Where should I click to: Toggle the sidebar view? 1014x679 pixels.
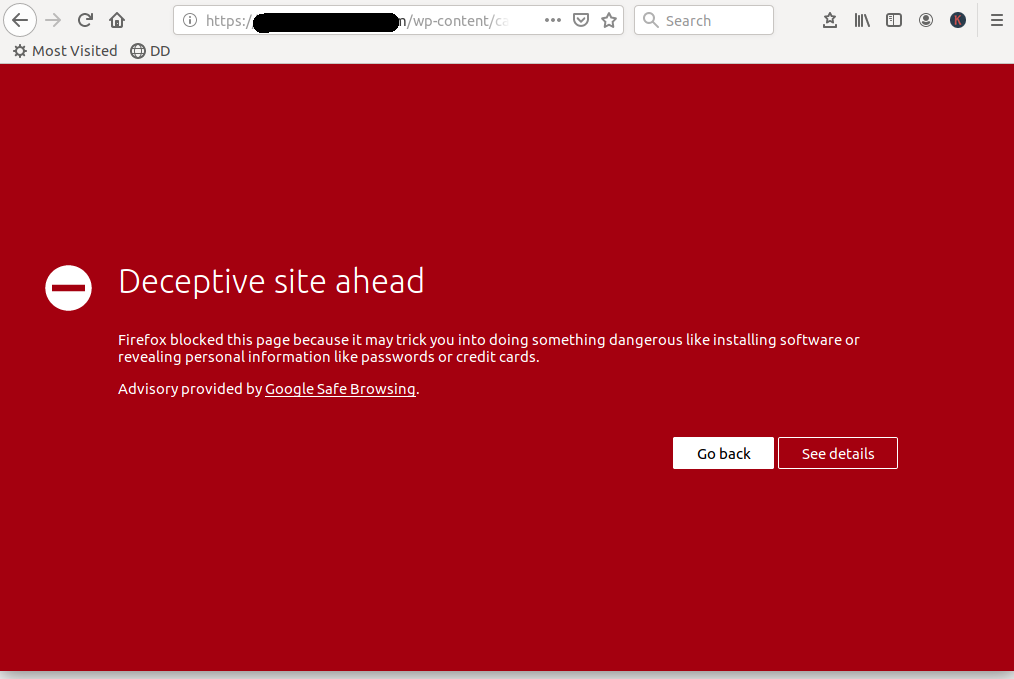(894, 20)
